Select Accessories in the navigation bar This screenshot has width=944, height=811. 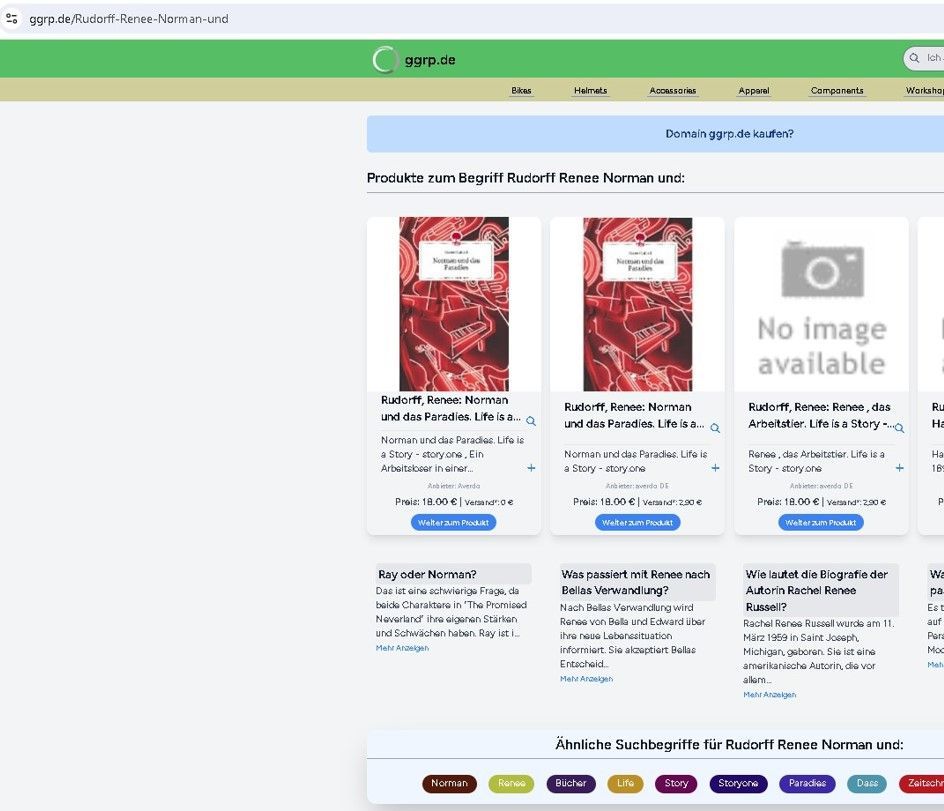click(x=672, y=91)
